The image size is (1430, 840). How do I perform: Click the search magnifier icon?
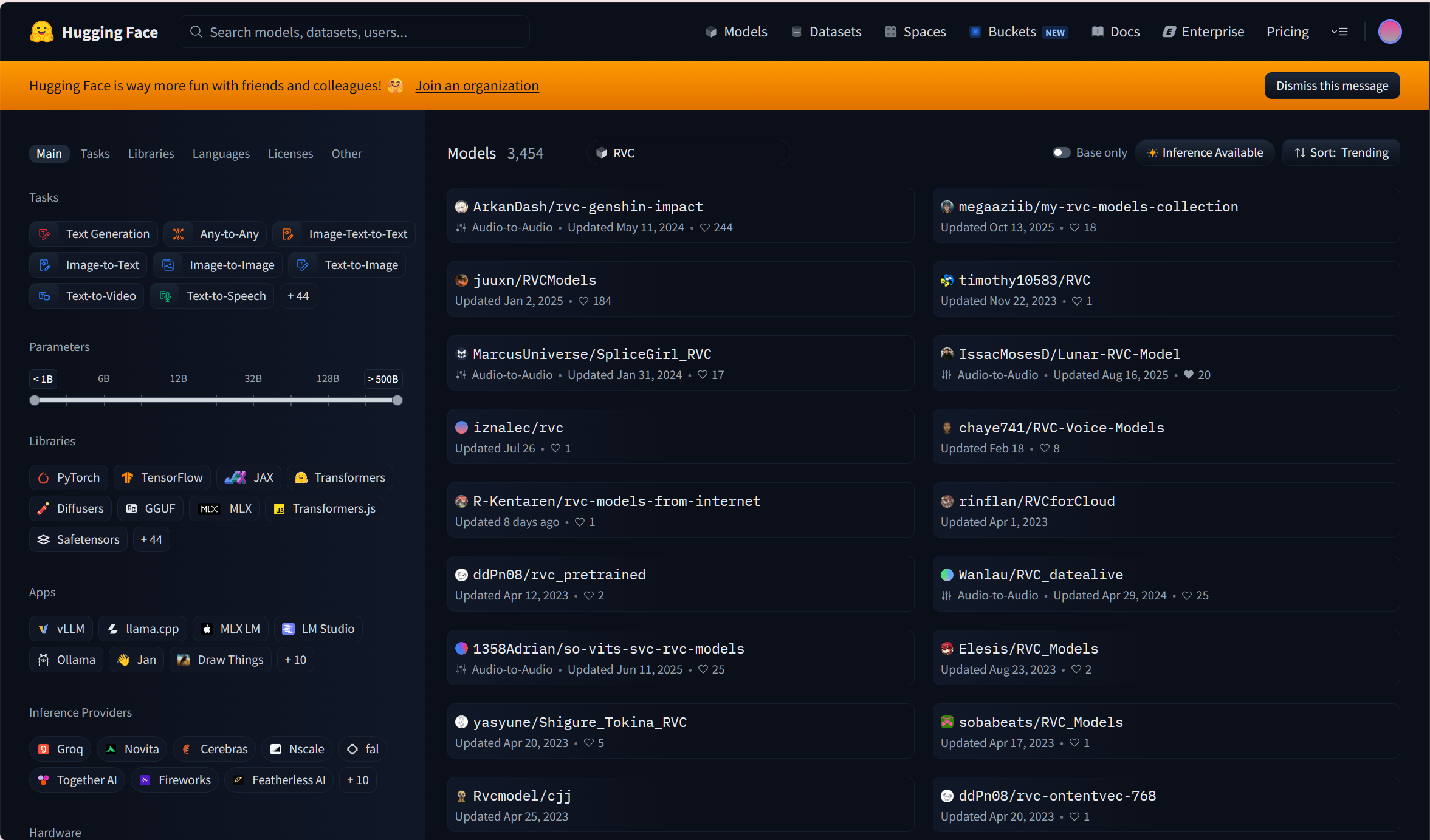pos(196,32)
